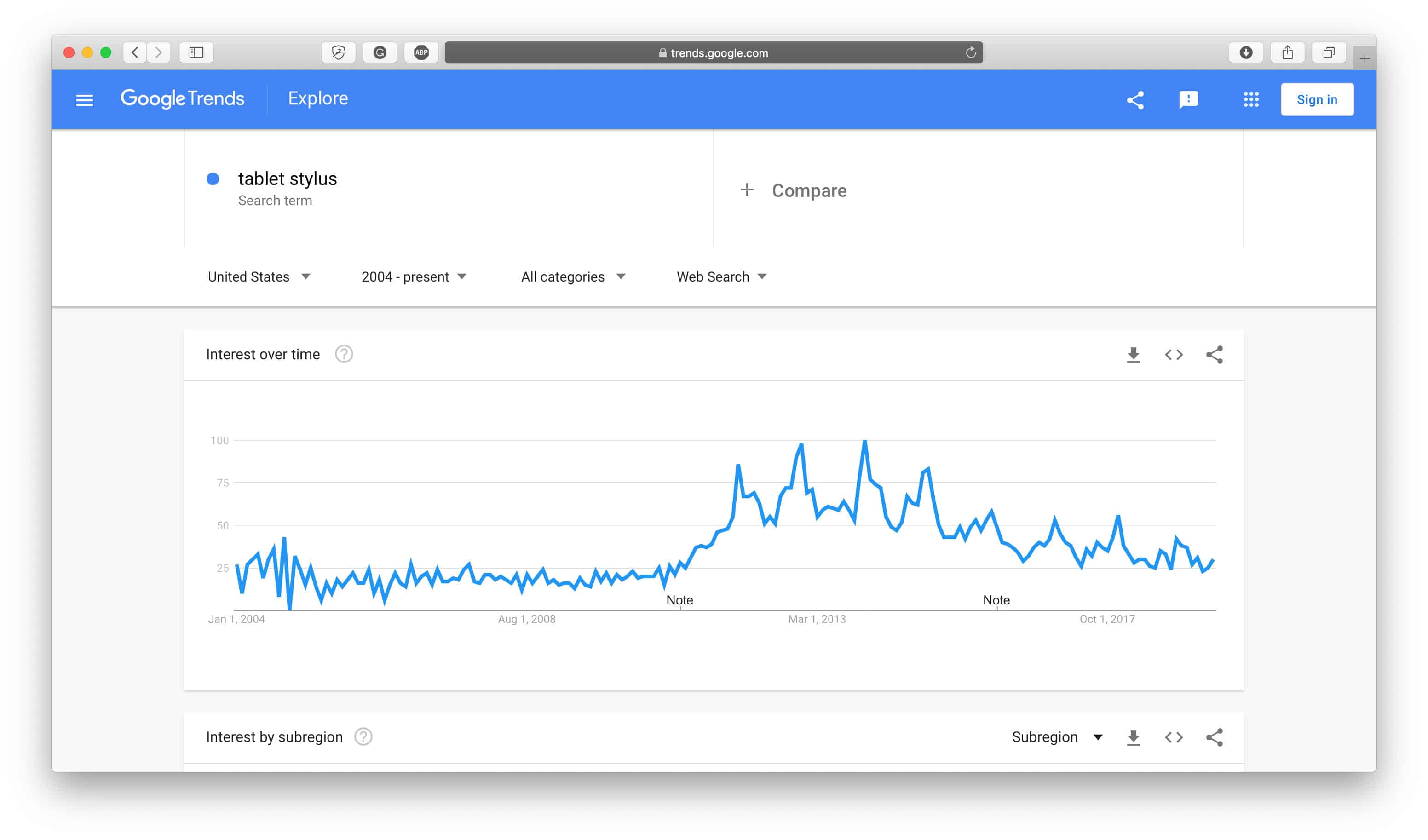Show help for Interest by subregion
This screenshot has height=840, width=1428.
tap(363, 737)
